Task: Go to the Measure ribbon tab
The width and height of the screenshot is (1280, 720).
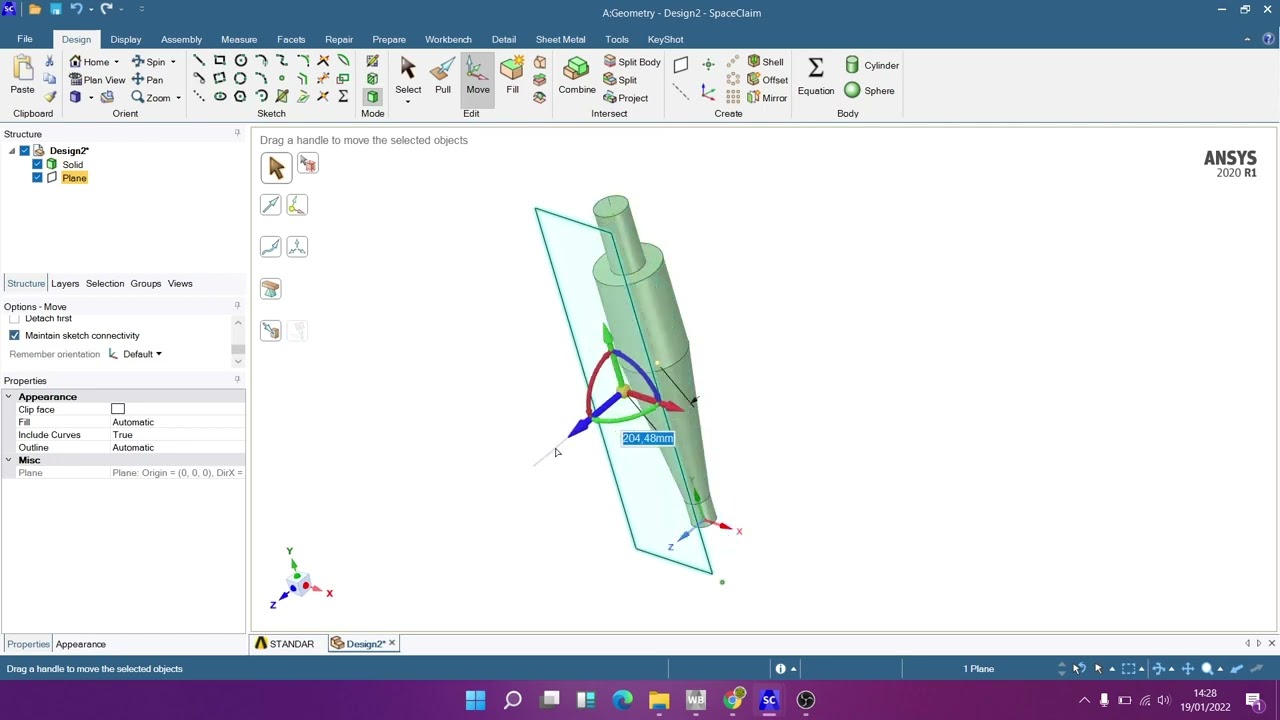Action: (239, 39)
